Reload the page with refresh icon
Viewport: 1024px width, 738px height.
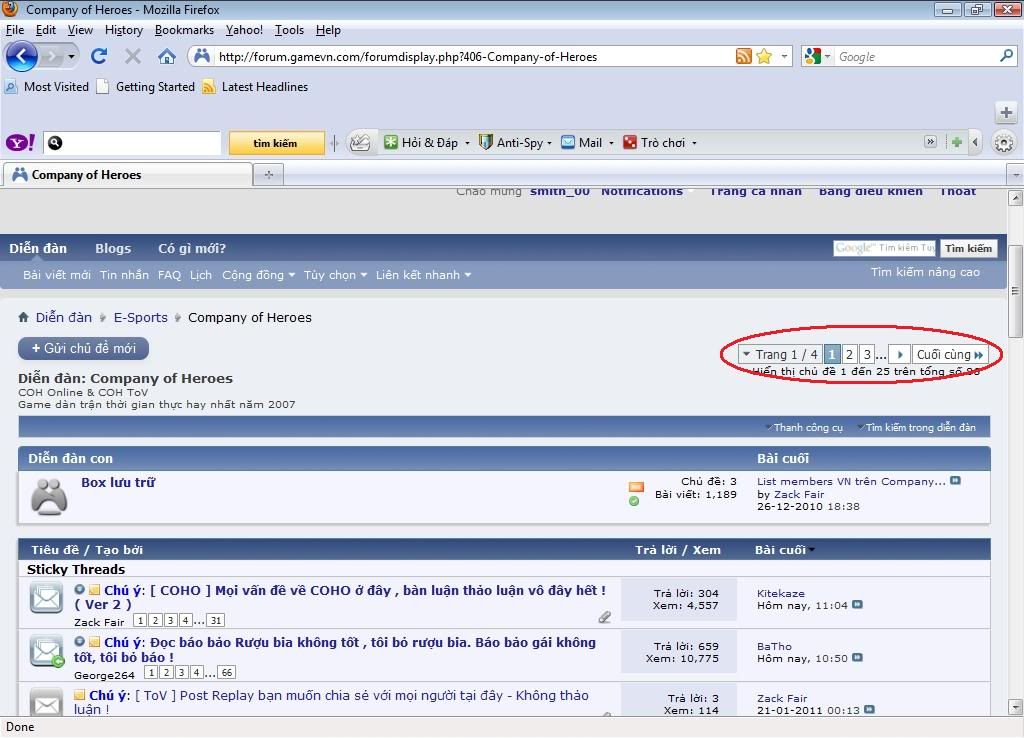99,57
